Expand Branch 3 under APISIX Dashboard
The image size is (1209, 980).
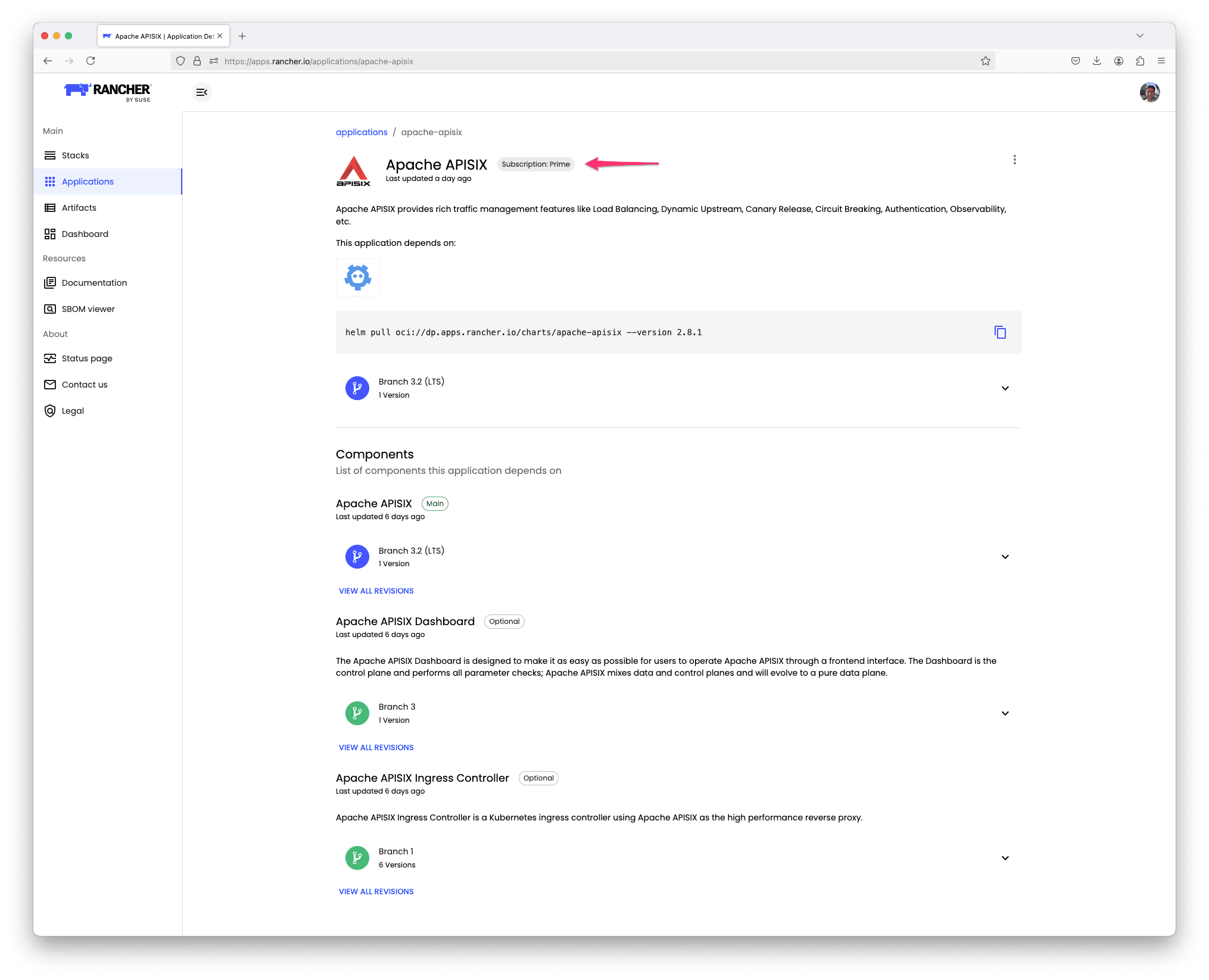click(x=1005, y=713)
